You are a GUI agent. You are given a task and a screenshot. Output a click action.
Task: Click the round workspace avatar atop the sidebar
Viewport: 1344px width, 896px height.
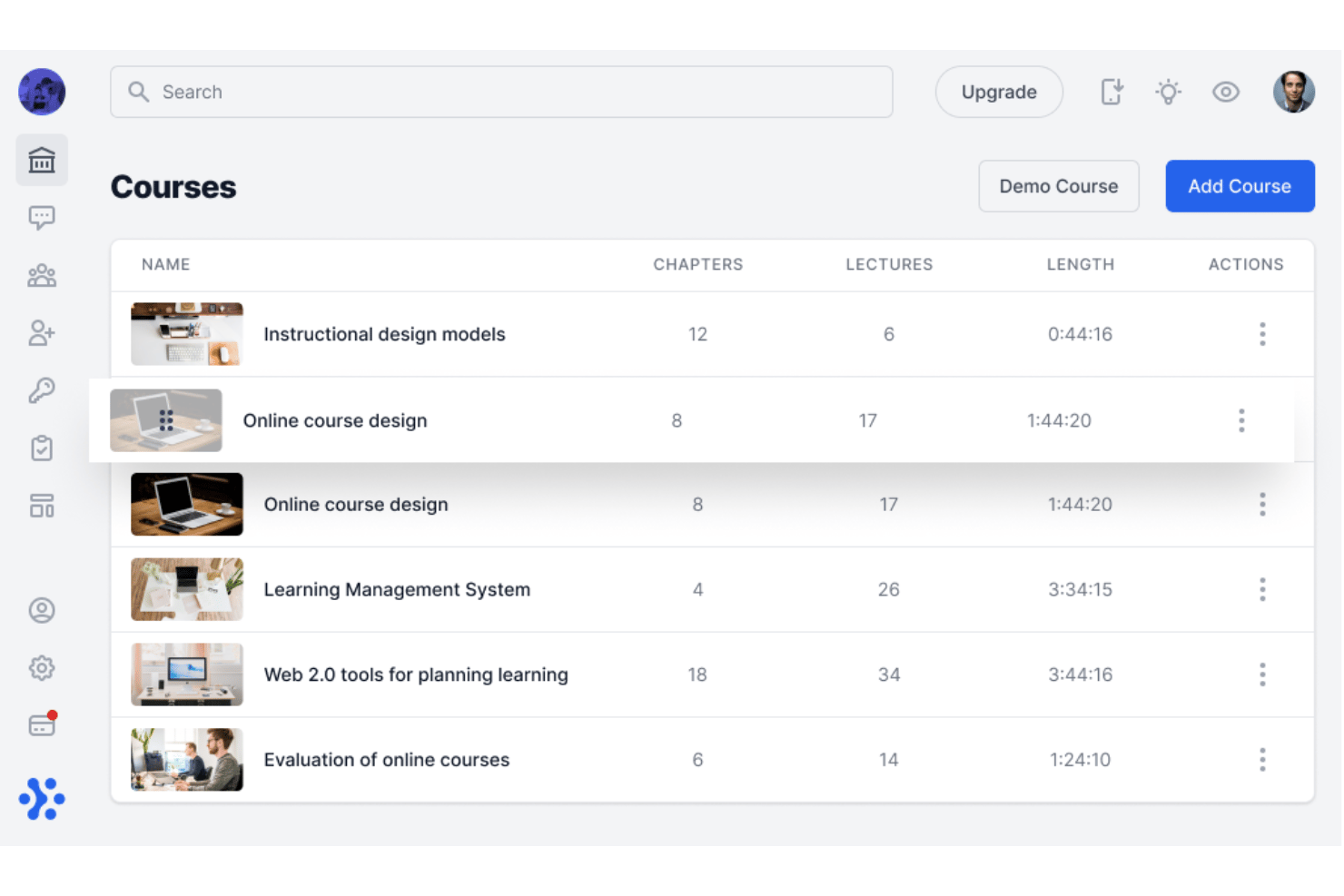pyautogui.click(x=42, y=92)
